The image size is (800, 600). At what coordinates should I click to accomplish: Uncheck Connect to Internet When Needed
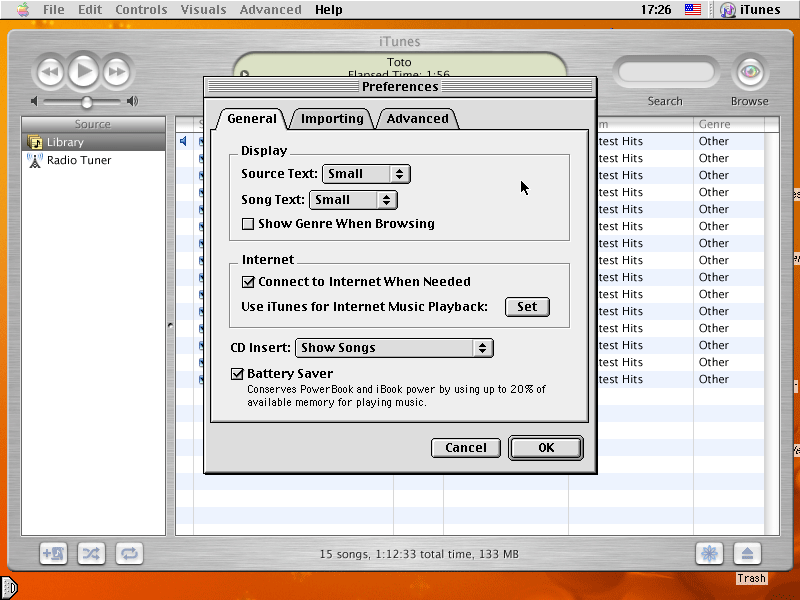point(248,282)
